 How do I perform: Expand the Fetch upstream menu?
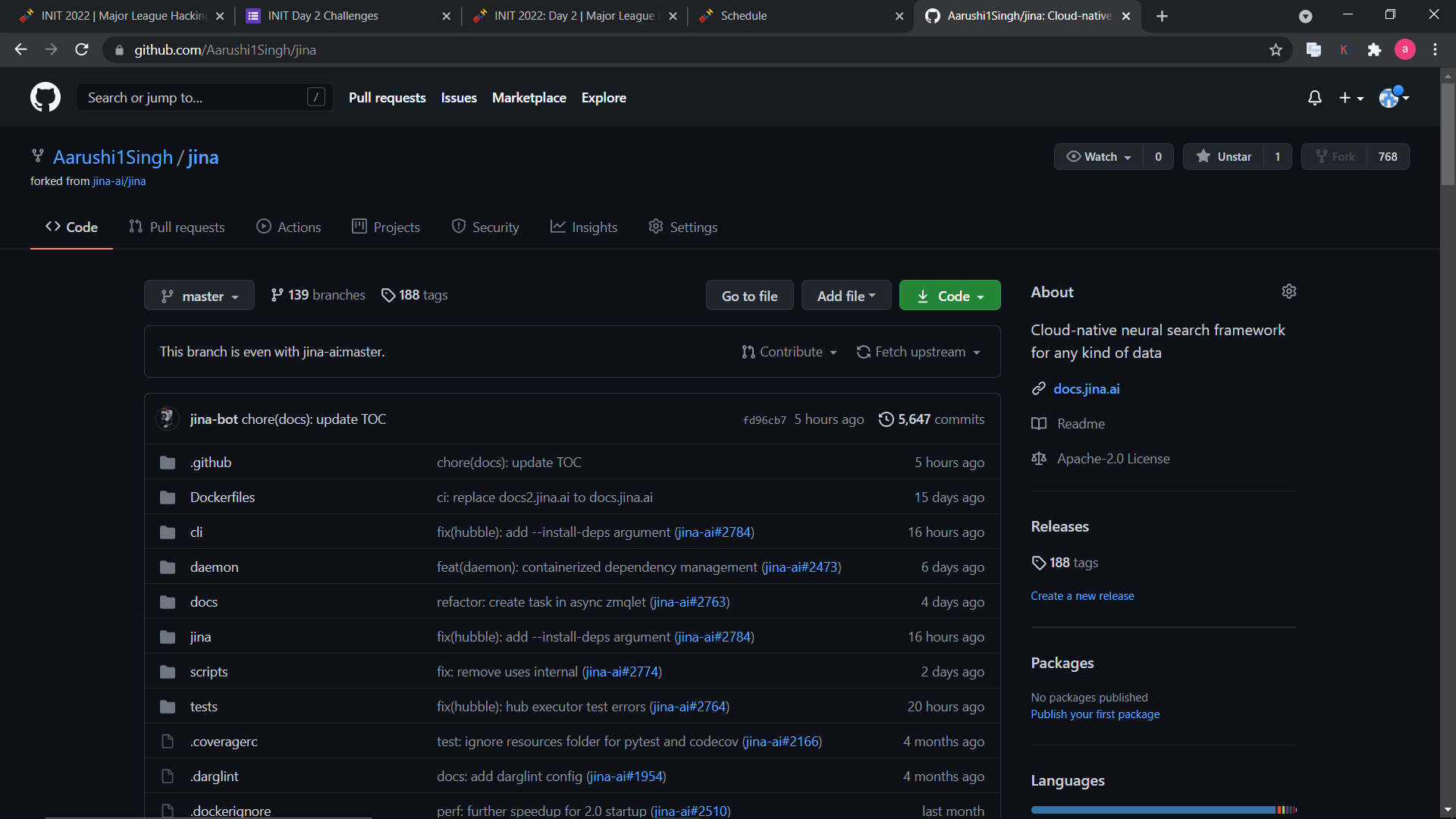pos(918,352)
